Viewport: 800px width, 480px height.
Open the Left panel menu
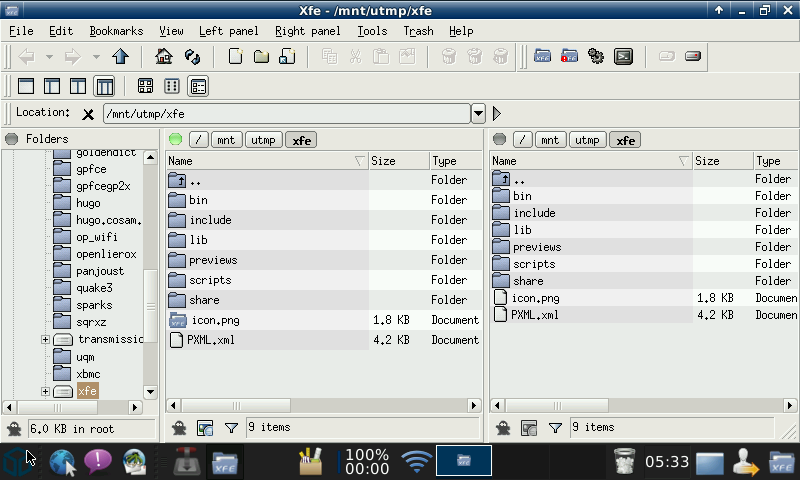point(229,31)
